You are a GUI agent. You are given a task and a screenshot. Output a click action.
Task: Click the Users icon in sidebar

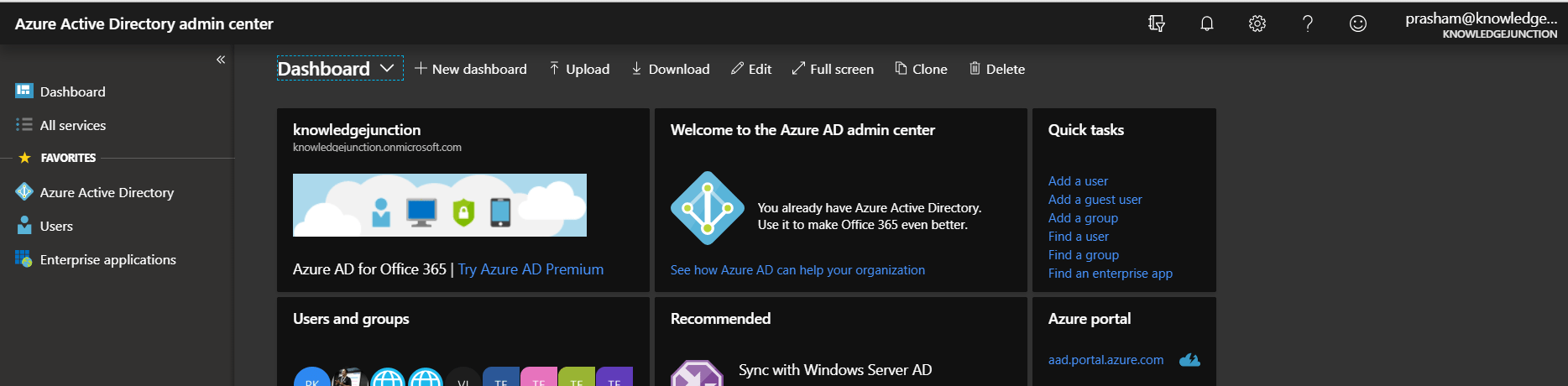tap(24, 225)
